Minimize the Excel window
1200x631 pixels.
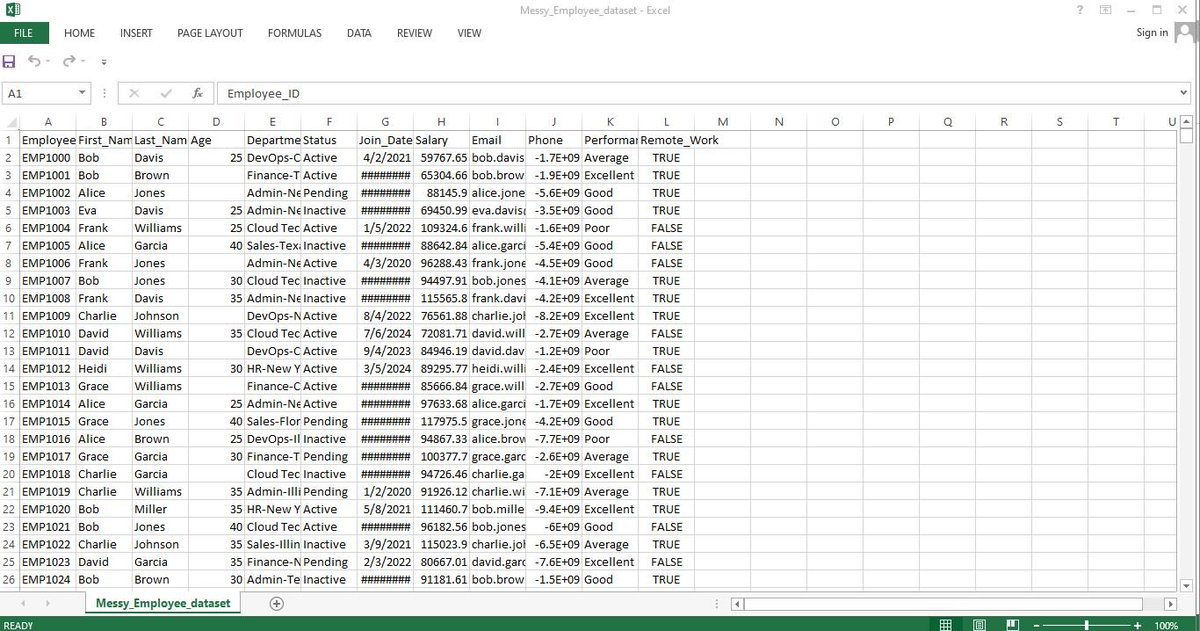click(1130, 10)
